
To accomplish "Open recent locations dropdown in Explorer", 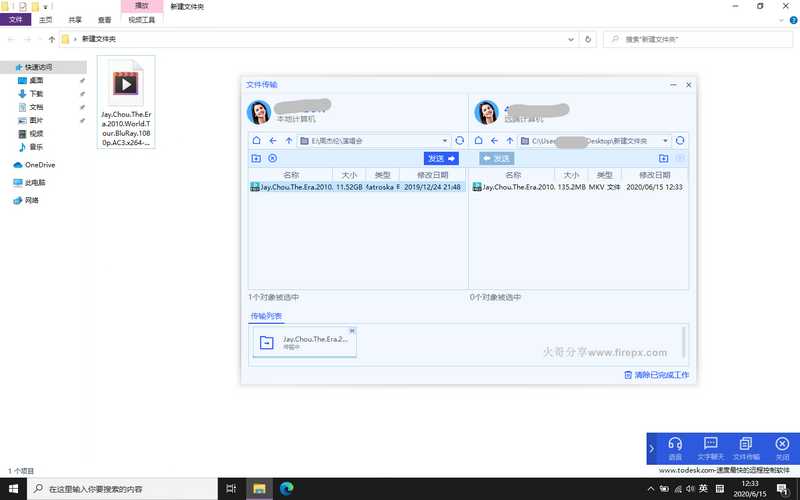I will (40, 39).
